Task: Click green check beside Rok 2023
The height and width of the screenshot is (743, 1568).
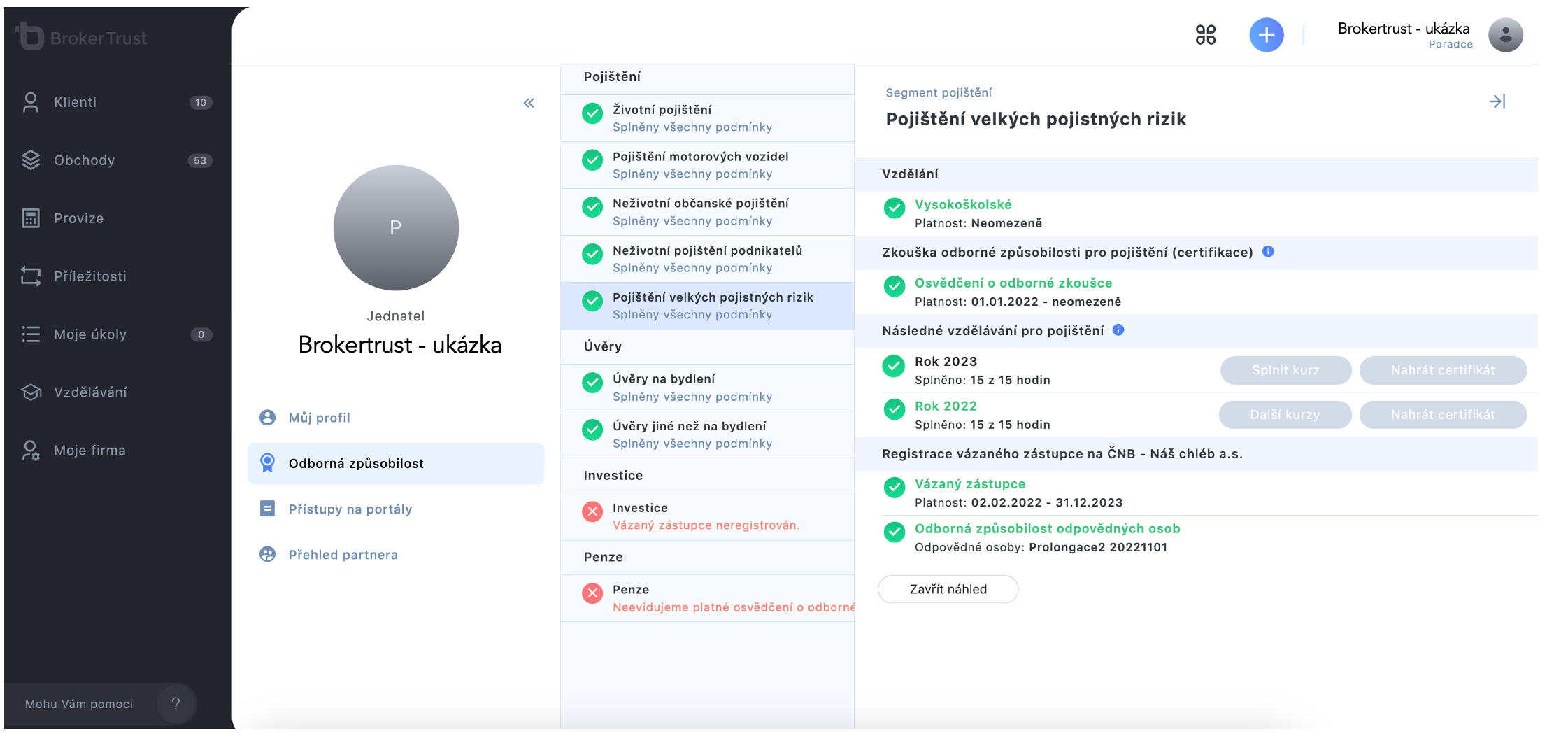Action: click(894, 366)
